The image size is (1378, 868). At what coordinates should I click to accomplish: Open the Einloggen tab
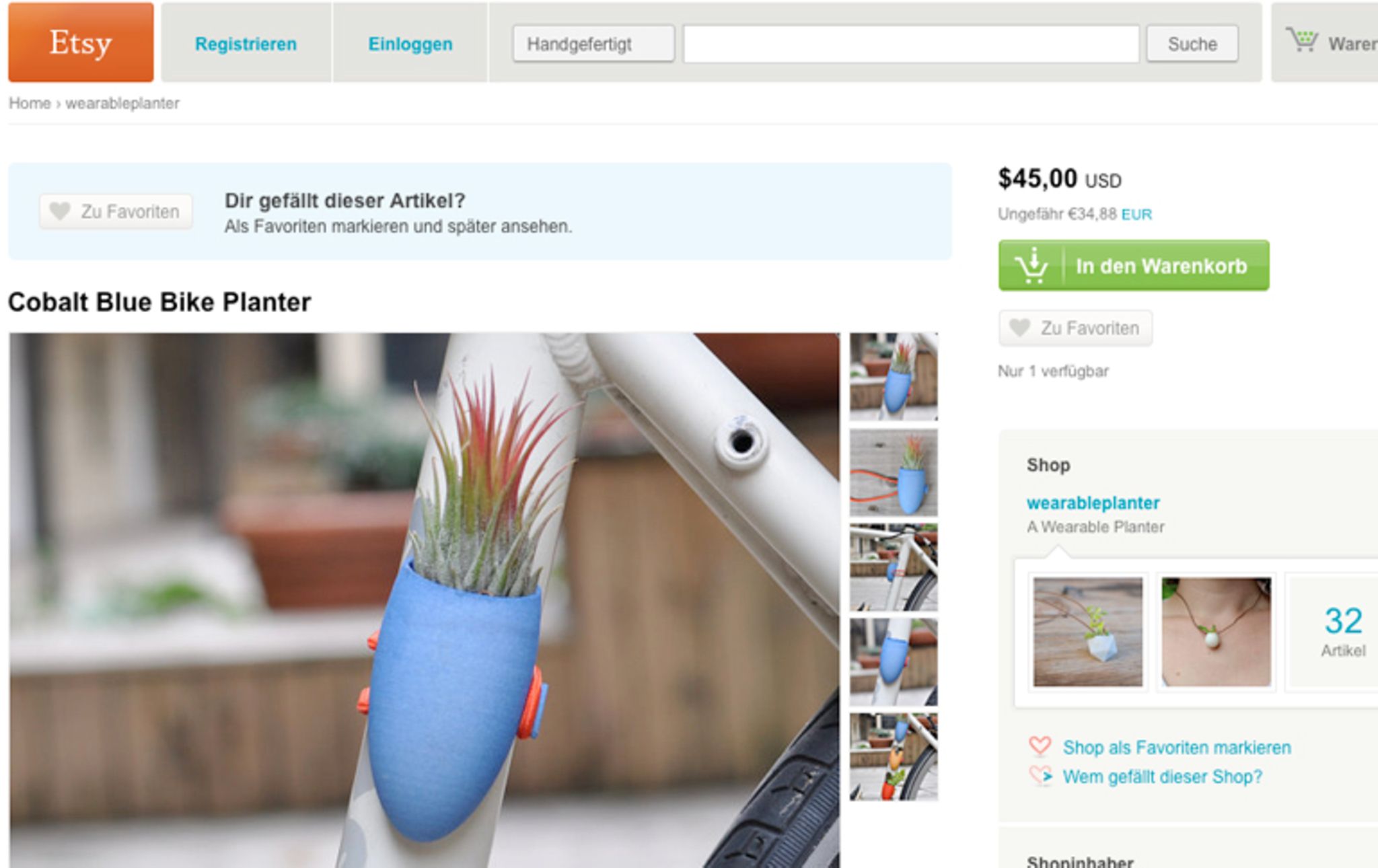pos(410,44)
